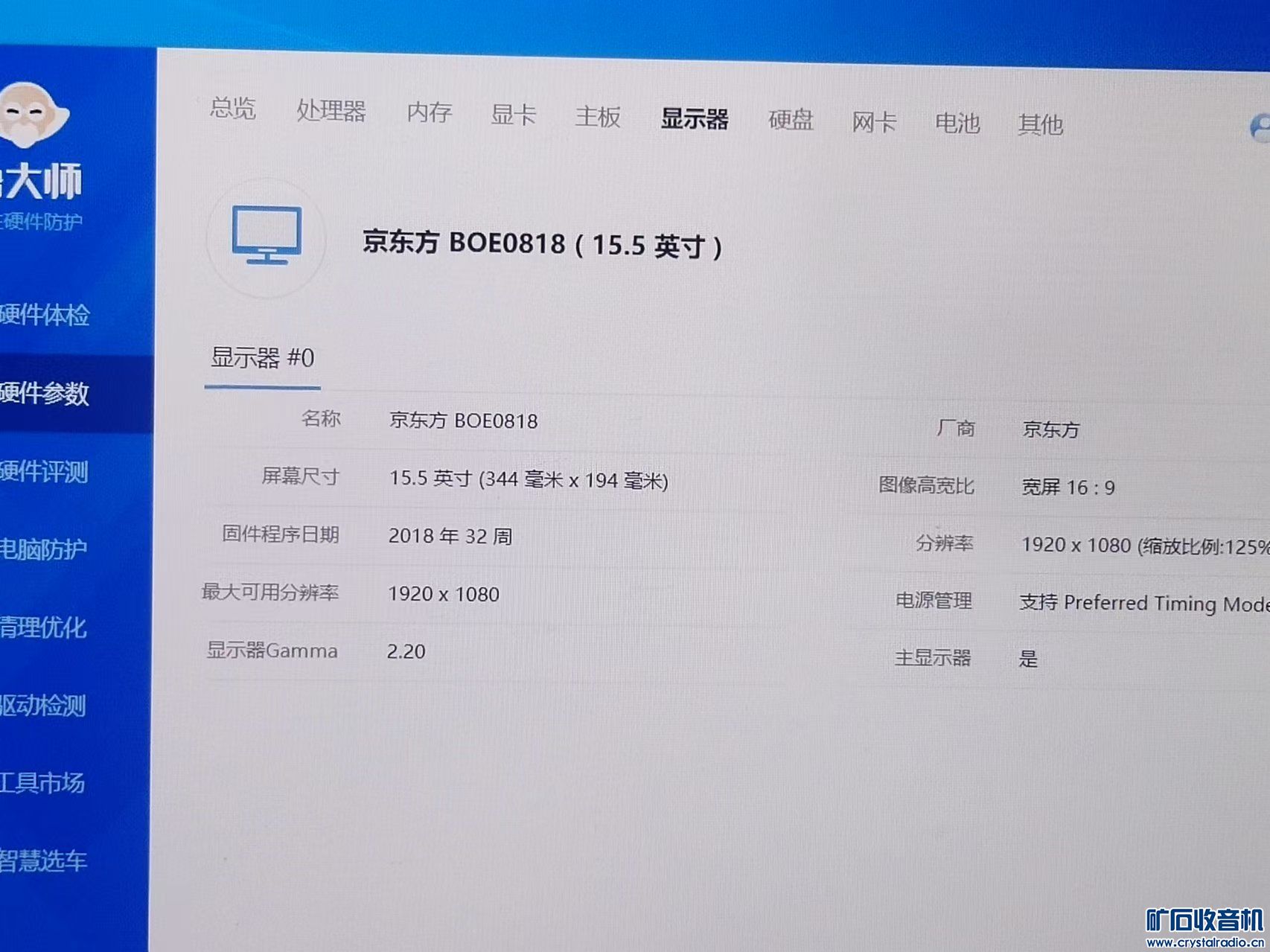Open 工具市场 in the sidebar
The image size is (1270, 952).
[x=42, y=783]
